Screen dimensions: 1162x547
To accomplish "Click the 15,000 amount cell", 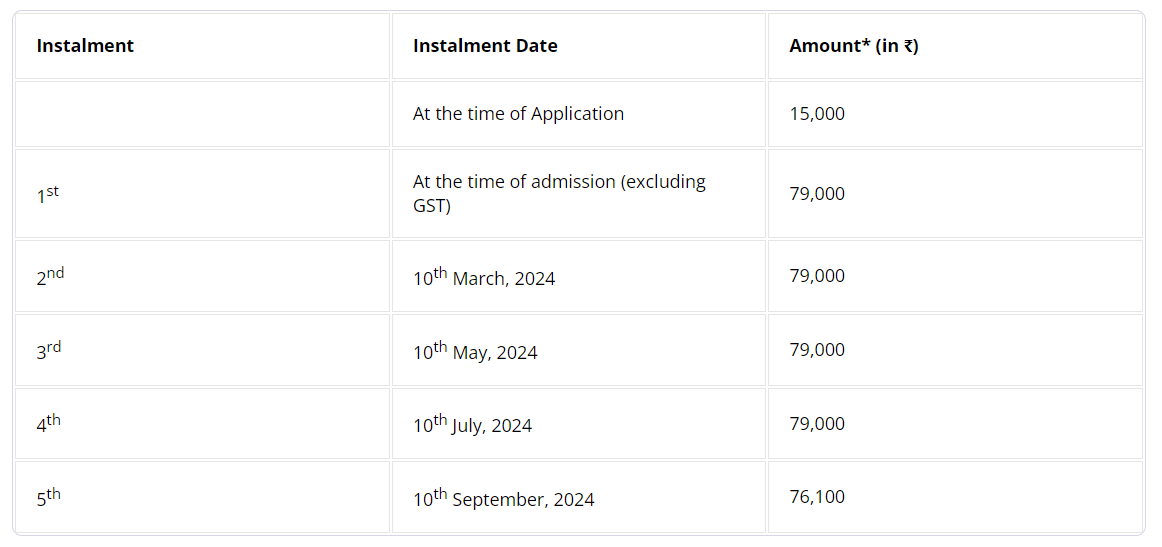I will (x=955, y=114).
